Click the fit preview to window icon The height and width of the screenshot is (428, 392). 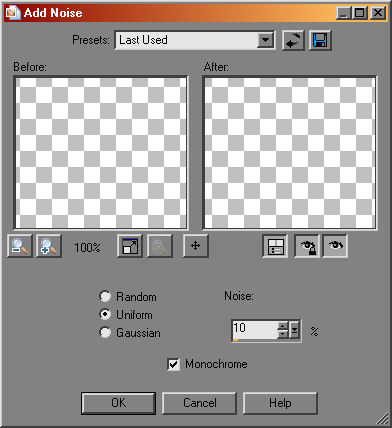(130, 246)
